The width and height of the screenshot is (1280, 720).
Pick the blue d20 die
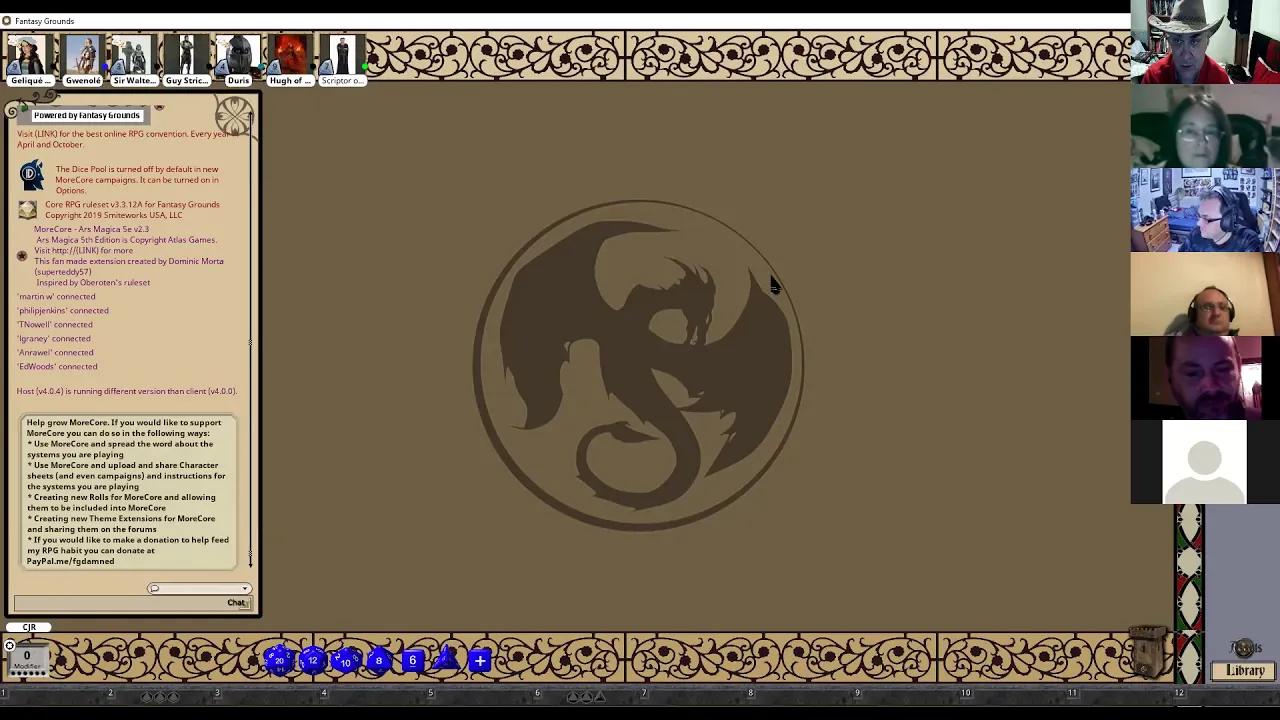click(x=279, y=660)
